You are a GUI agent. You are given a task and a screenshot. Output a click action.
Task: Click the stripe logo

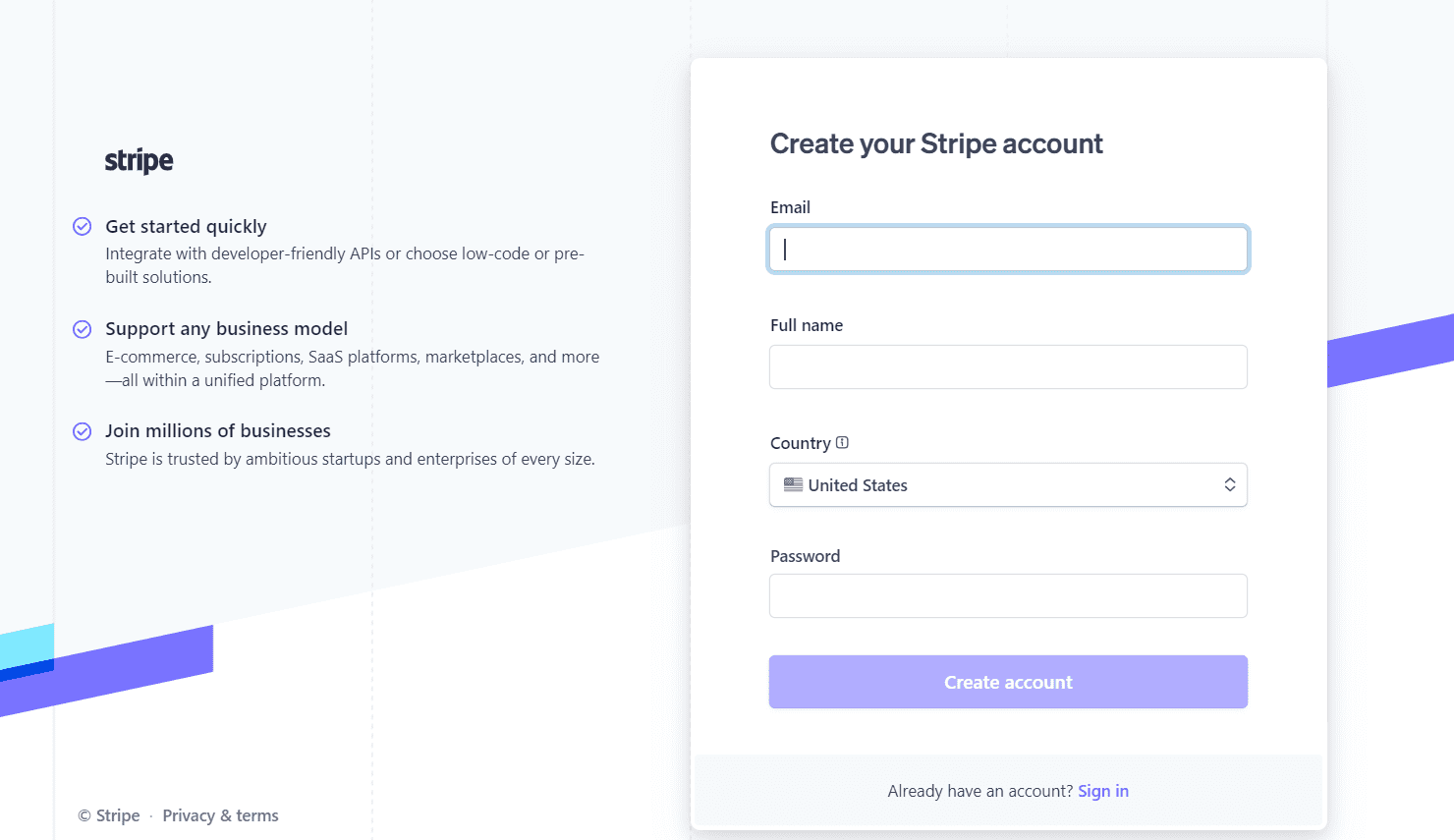pos(138,159)
